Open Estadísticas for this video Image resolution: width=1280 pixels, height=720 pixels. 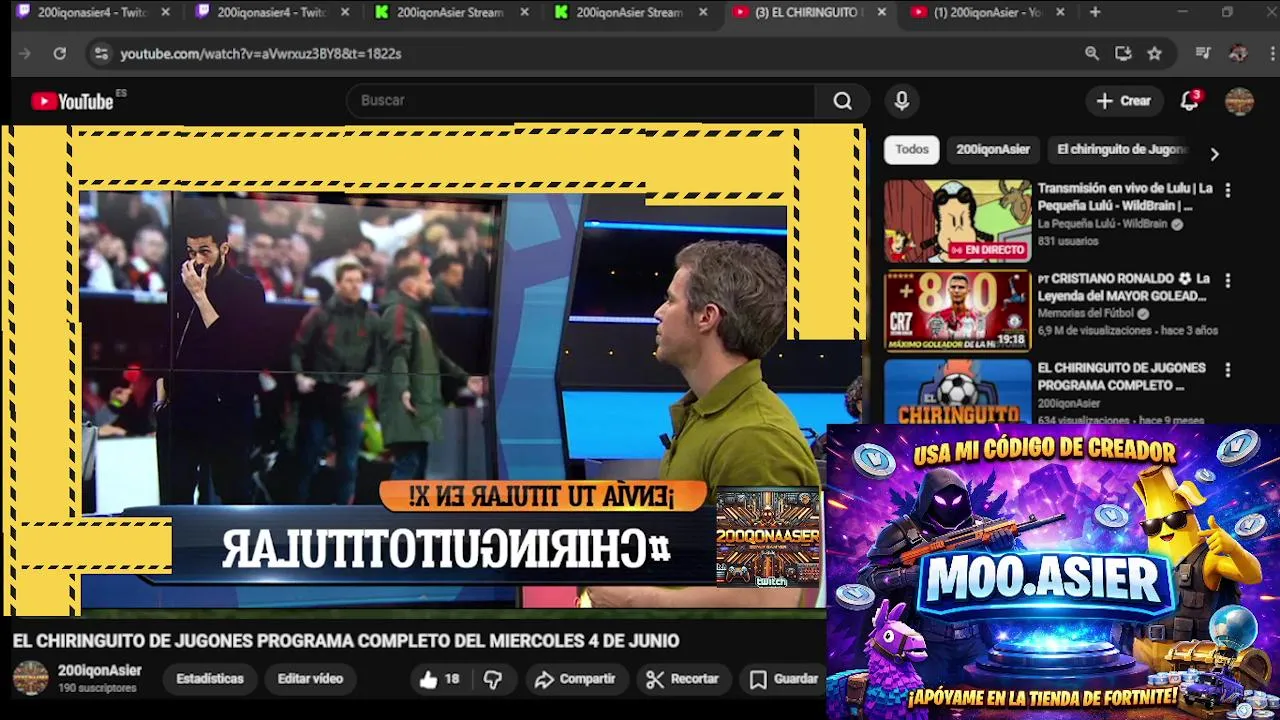[210, 679]
